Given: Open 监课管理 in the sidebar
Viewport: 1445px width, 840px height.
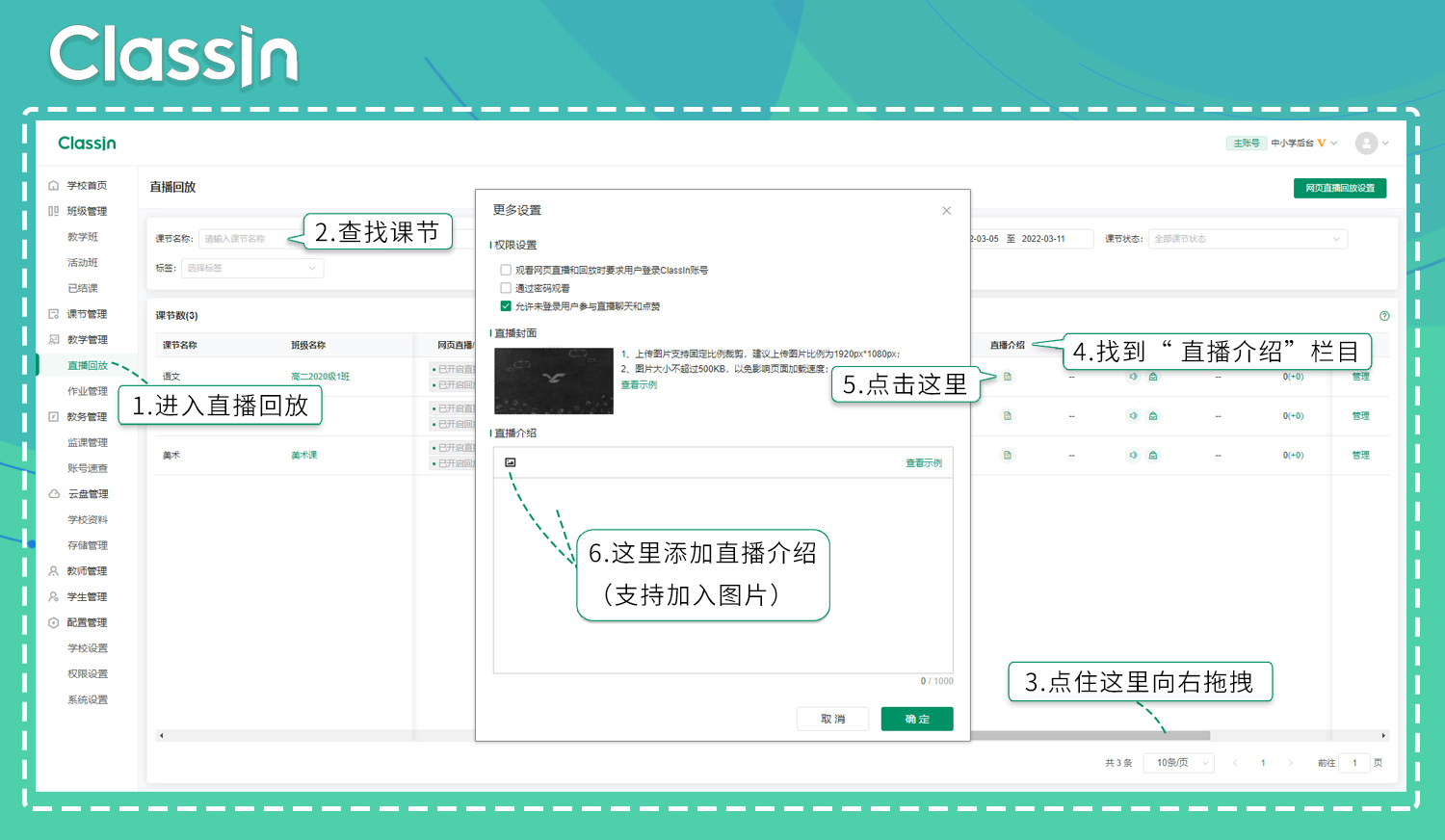Looking at the screenshot, I should (x=88, y=443).
